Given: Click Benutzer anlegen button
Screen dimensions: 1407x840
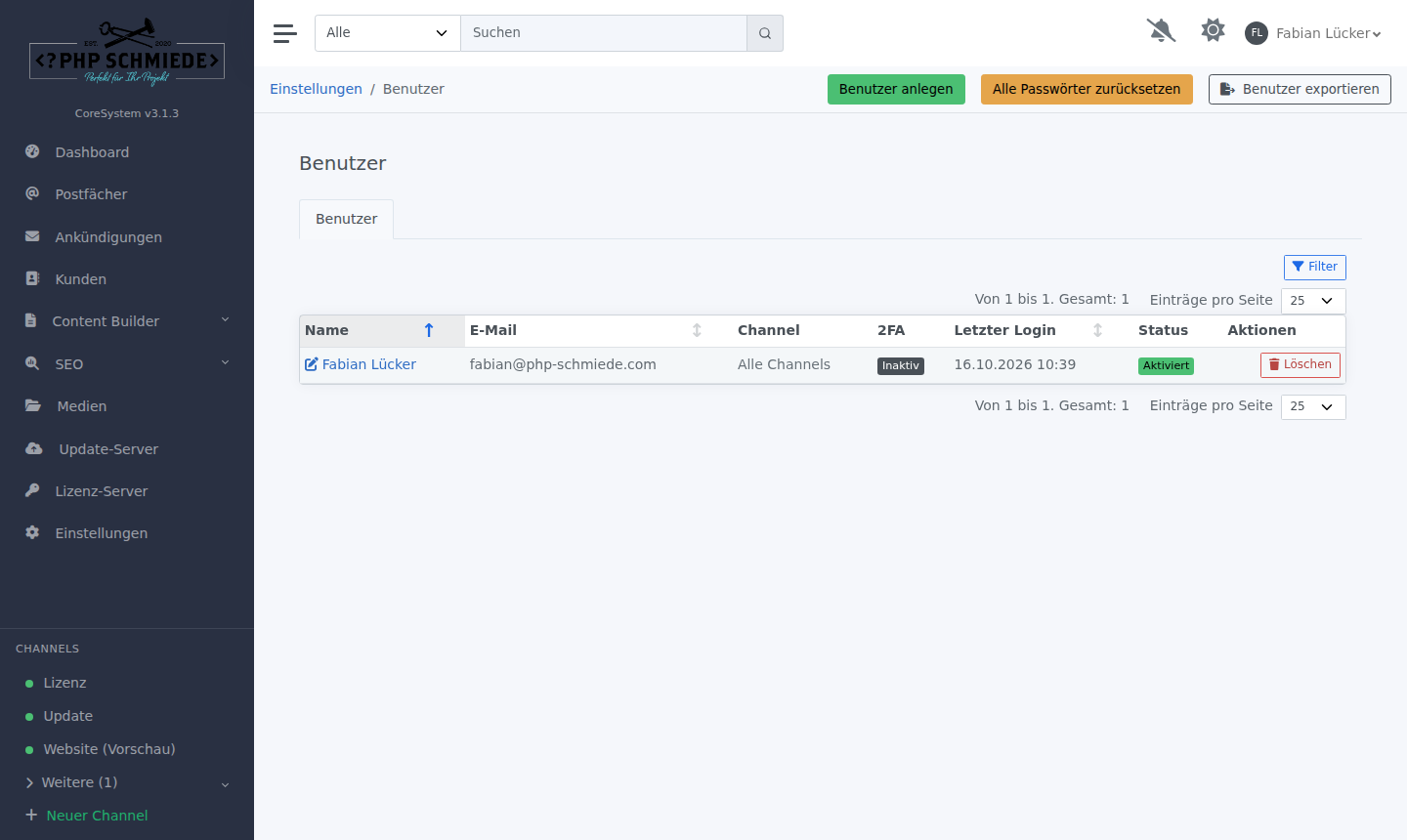Looking at the screenshot, I should 896,89.
